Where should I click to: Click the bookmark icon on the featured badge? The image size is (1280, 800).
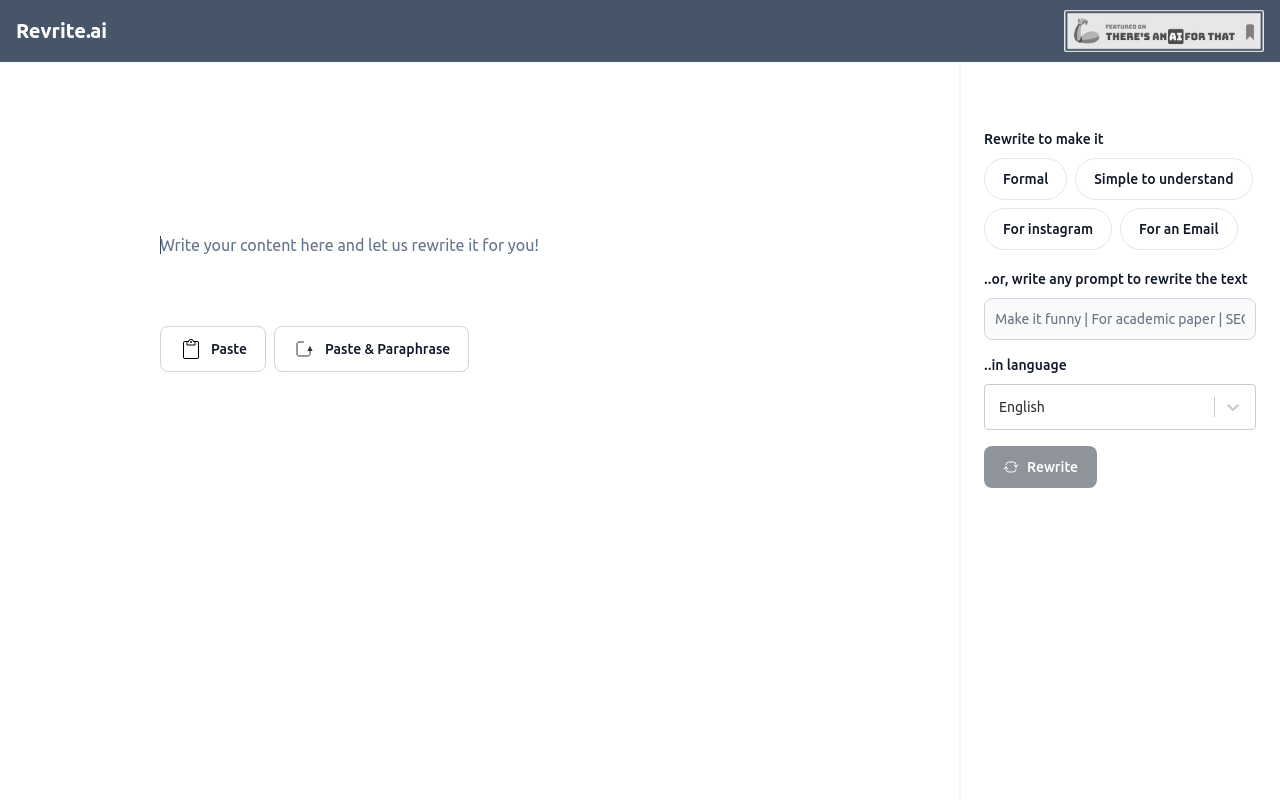(1249, 32)
